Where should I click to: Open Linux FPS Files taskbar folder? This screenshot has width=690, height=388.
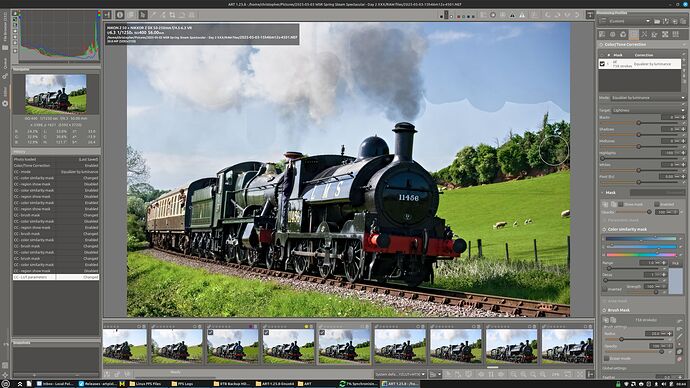pyautogui.click(x=147, y=384)
